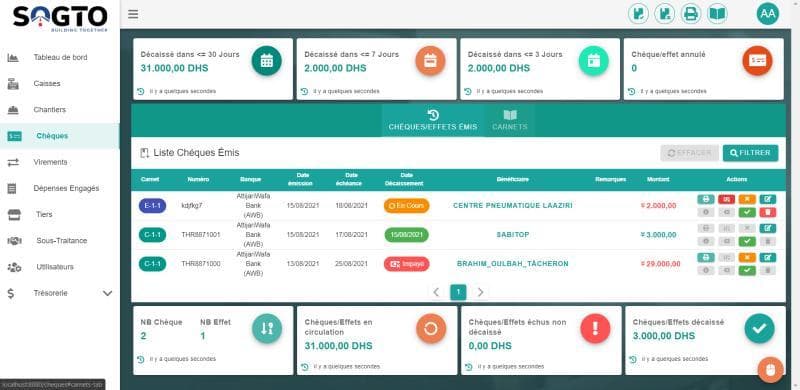Select page 1 in pagination
This screenshot has height=390, width=800.
click(x=458, y=292)
